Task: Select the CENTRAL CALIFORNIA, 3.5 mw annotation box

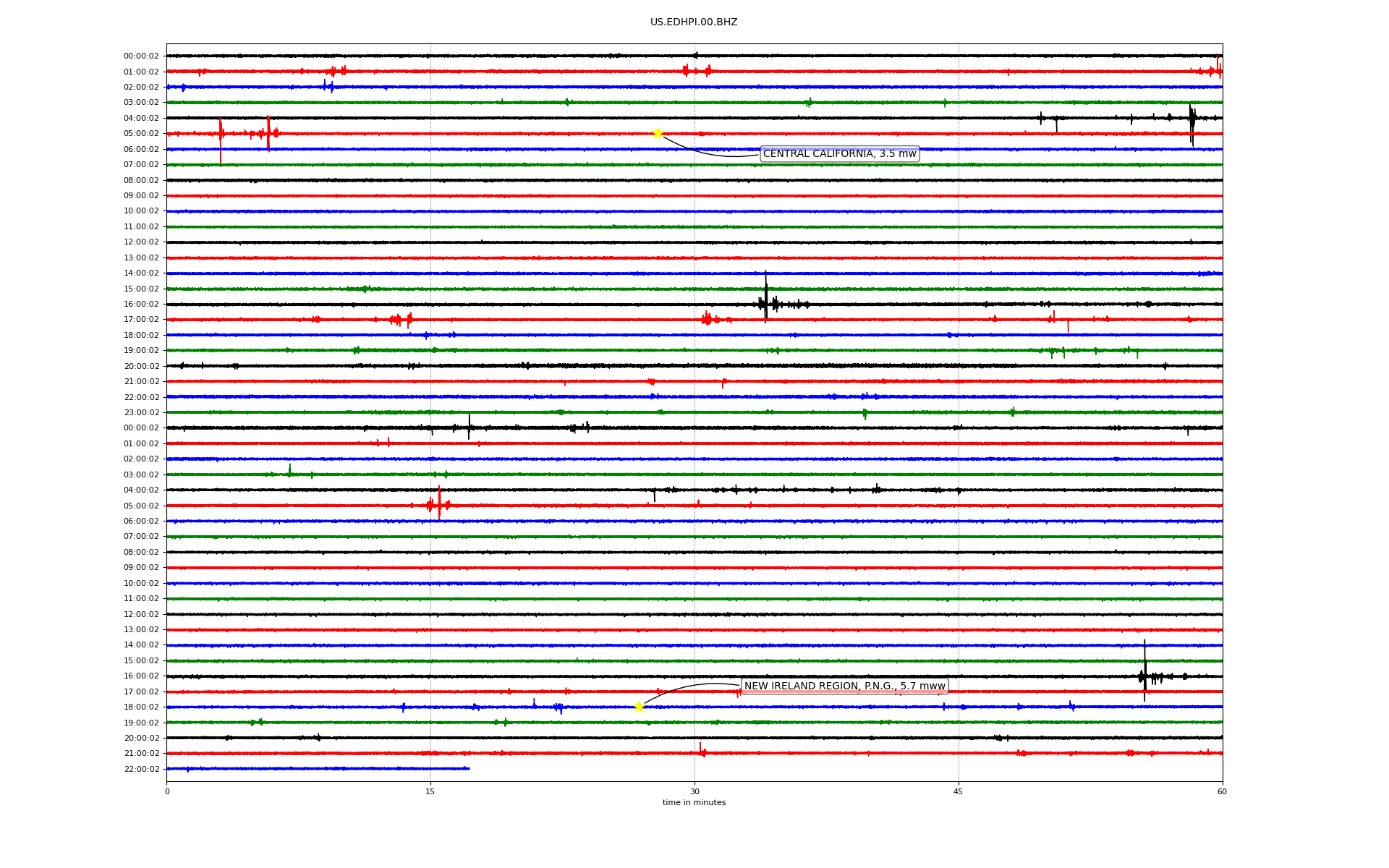Action: 839,153
